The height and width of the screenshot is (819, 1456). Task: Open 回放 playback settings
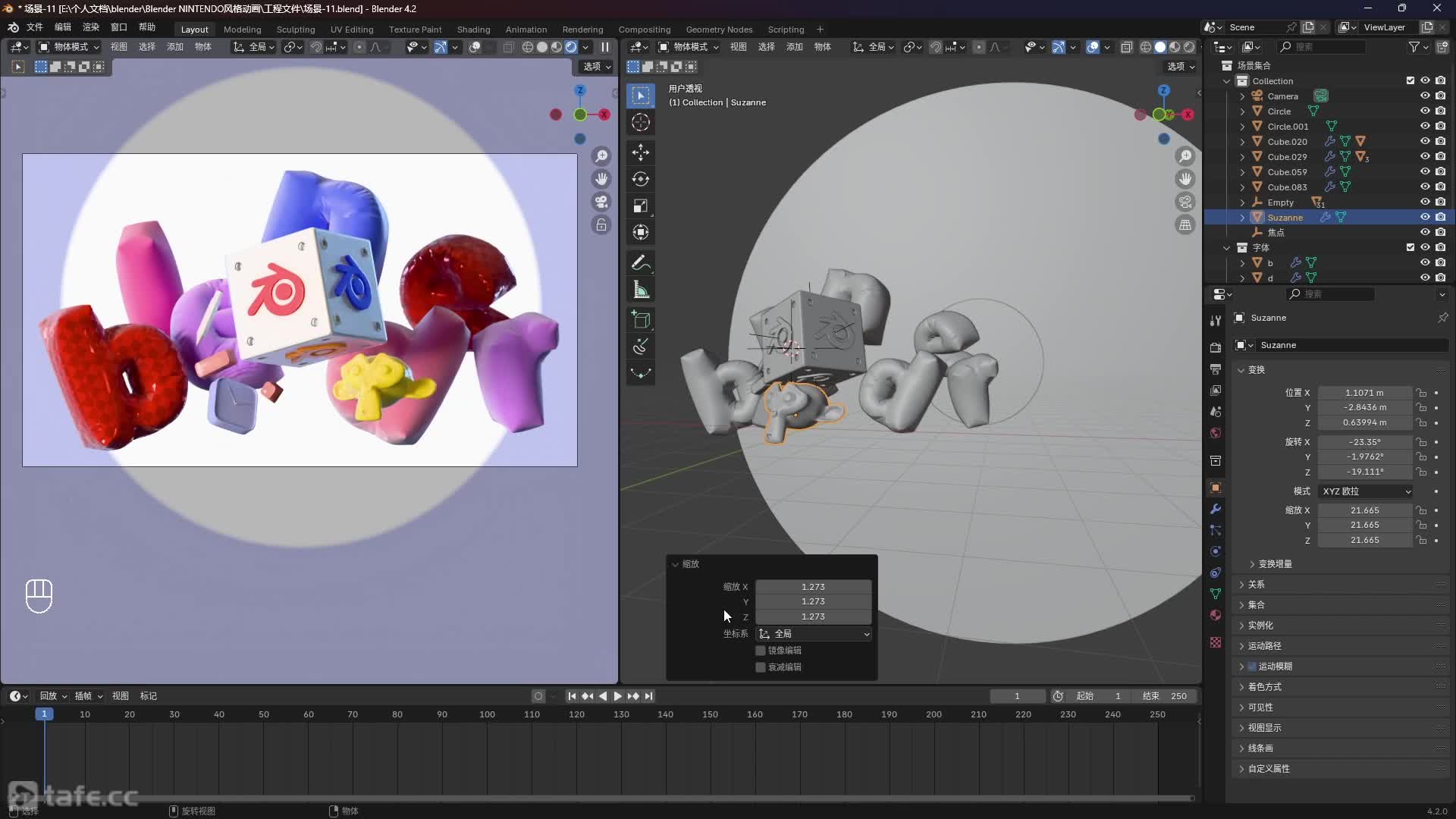click(x=53, y=696)
